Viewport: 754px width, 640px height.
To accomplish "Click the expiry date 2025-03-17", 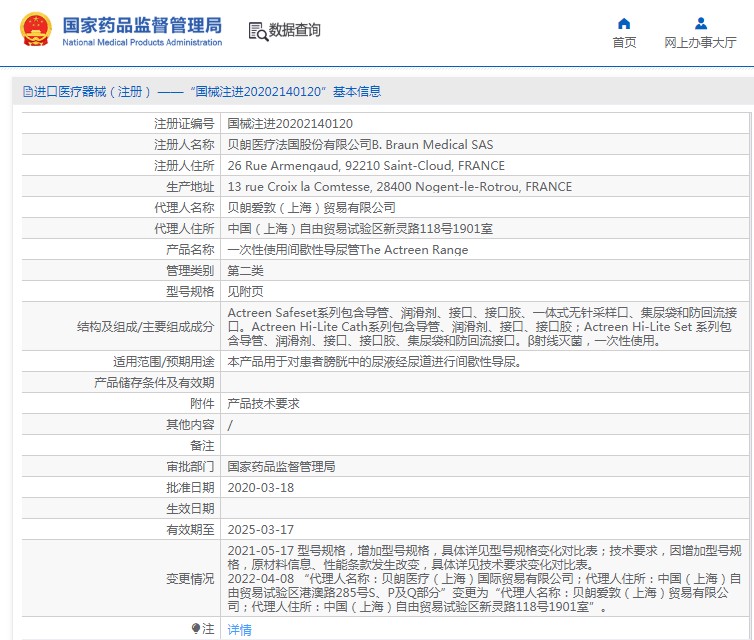I will [261, 529].
